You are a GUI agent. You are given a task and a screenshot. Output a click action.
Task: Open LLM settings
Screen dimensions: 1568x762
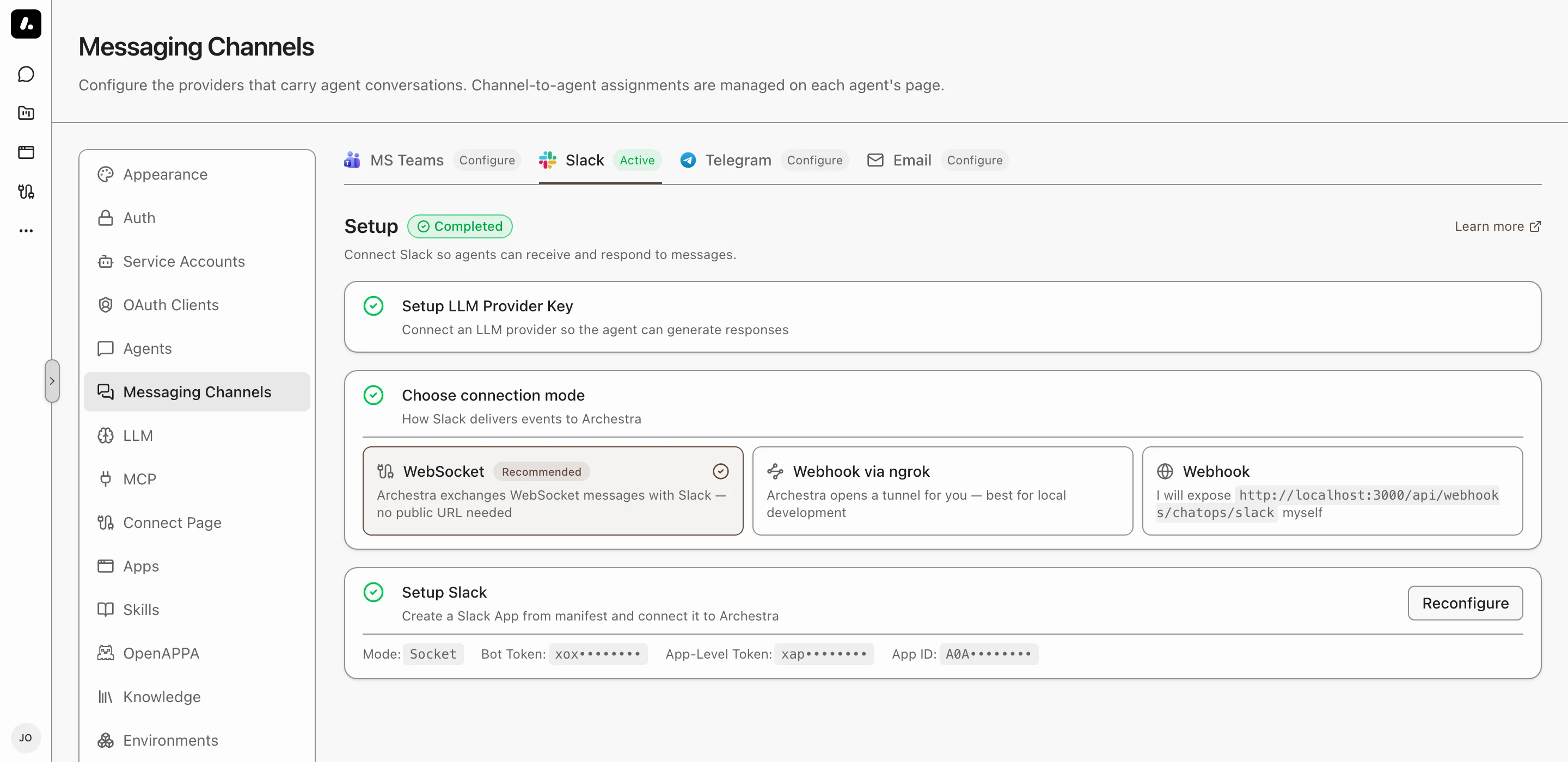197,436
